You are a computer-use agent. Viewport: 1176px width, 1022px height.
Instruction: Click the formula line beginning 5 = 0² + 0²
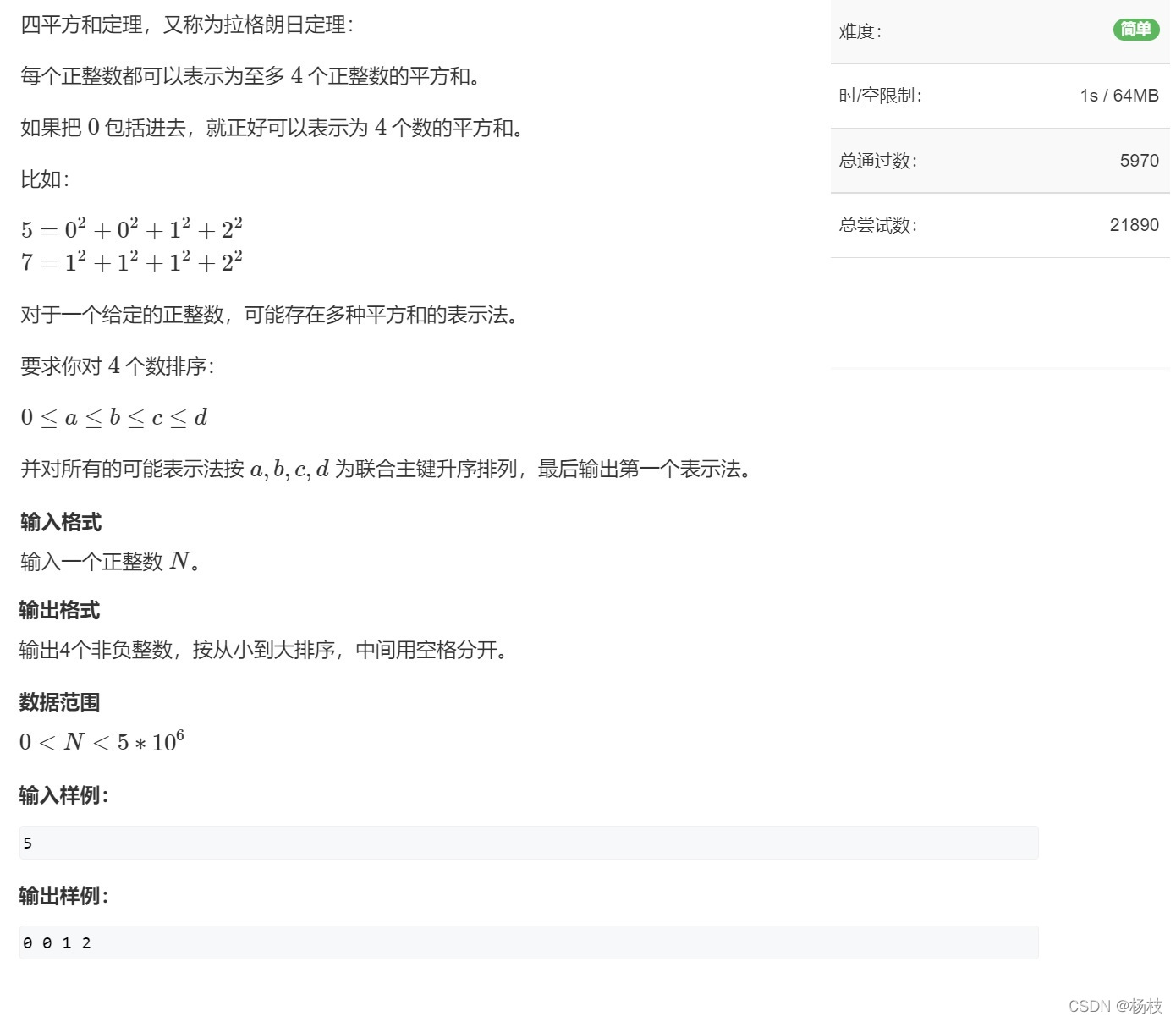(132, 228)
